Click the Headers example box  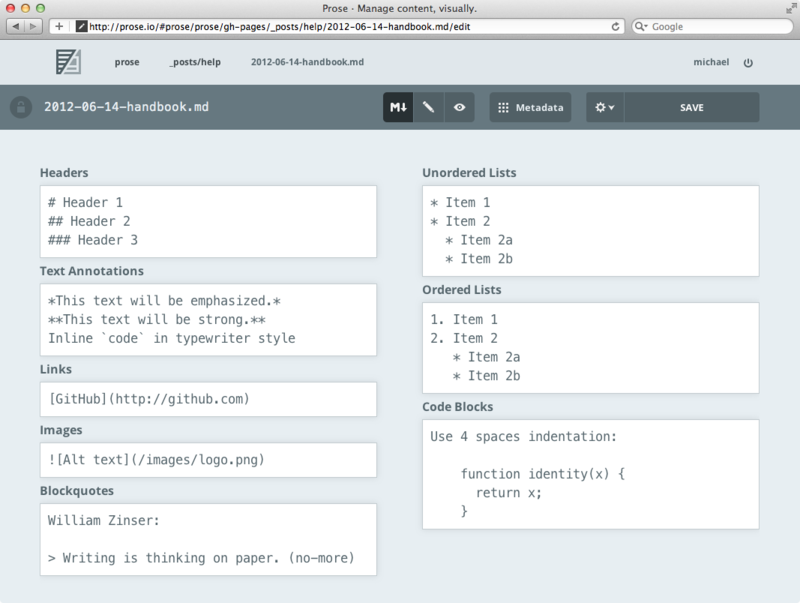click(208, 221)
